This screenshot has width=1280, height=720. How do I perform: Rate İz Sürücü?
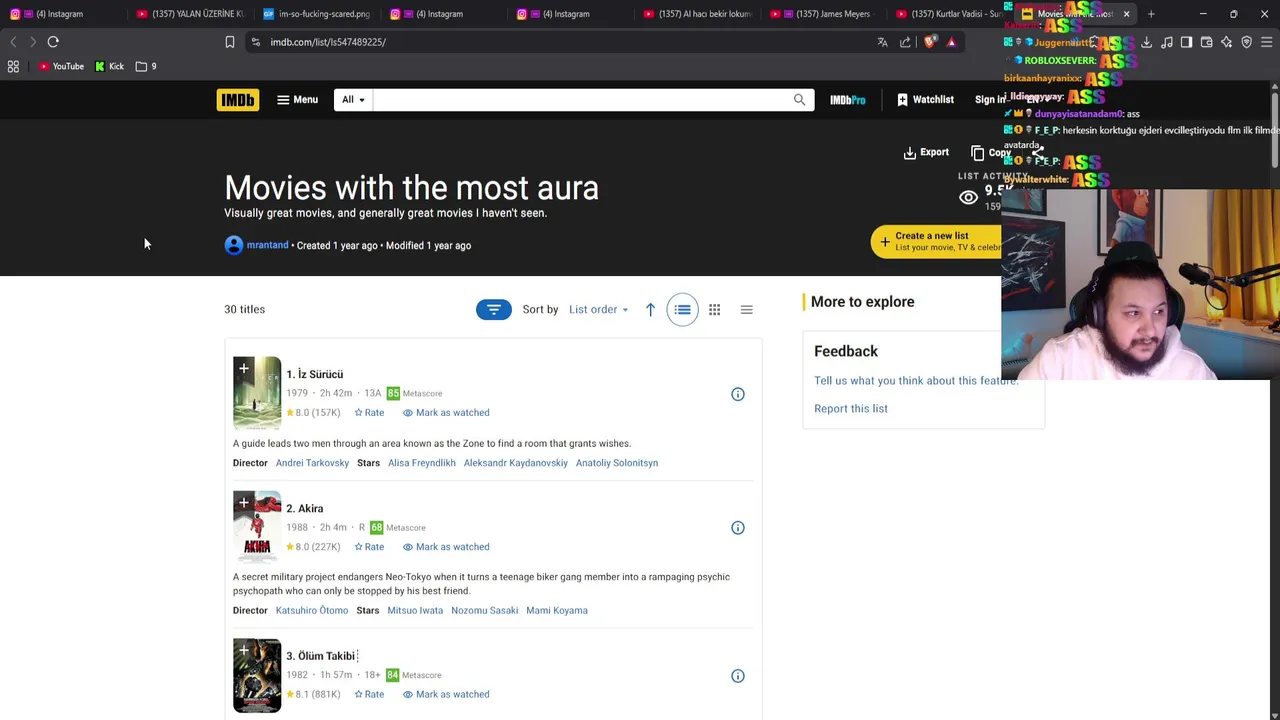[369, 412]
